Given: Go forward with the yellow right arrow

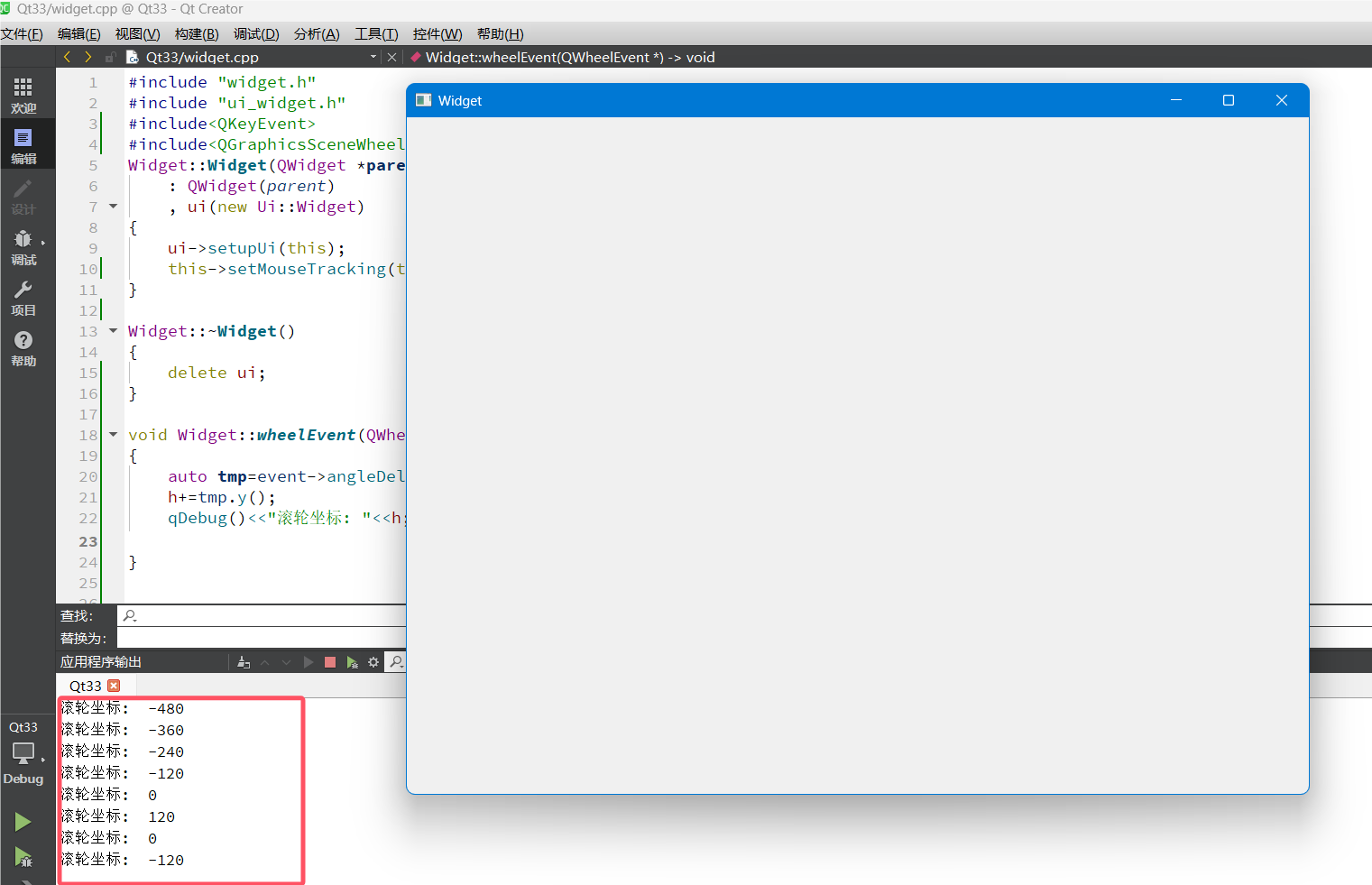Looking at the screenshot, I should pyautogui.click(x=87, y=57).
